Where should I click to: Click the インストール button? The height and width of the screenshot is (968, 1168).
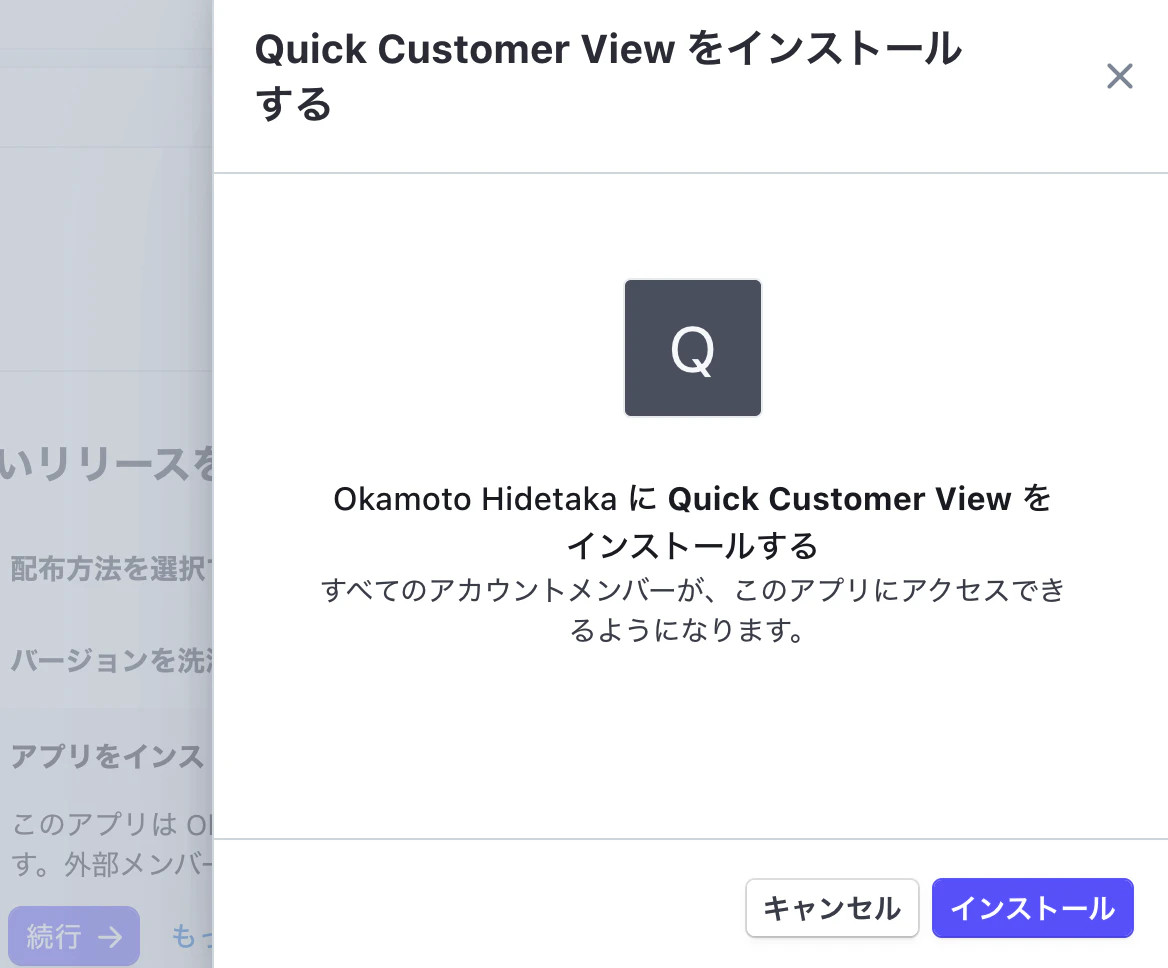click(x=1032, y=908)
